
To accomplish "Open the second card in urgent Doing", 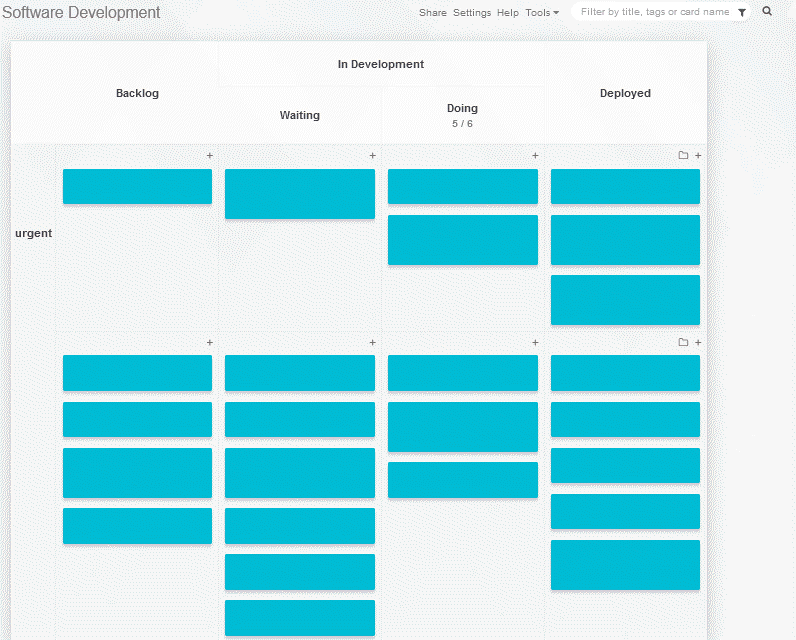I will (x=462, y=240).
